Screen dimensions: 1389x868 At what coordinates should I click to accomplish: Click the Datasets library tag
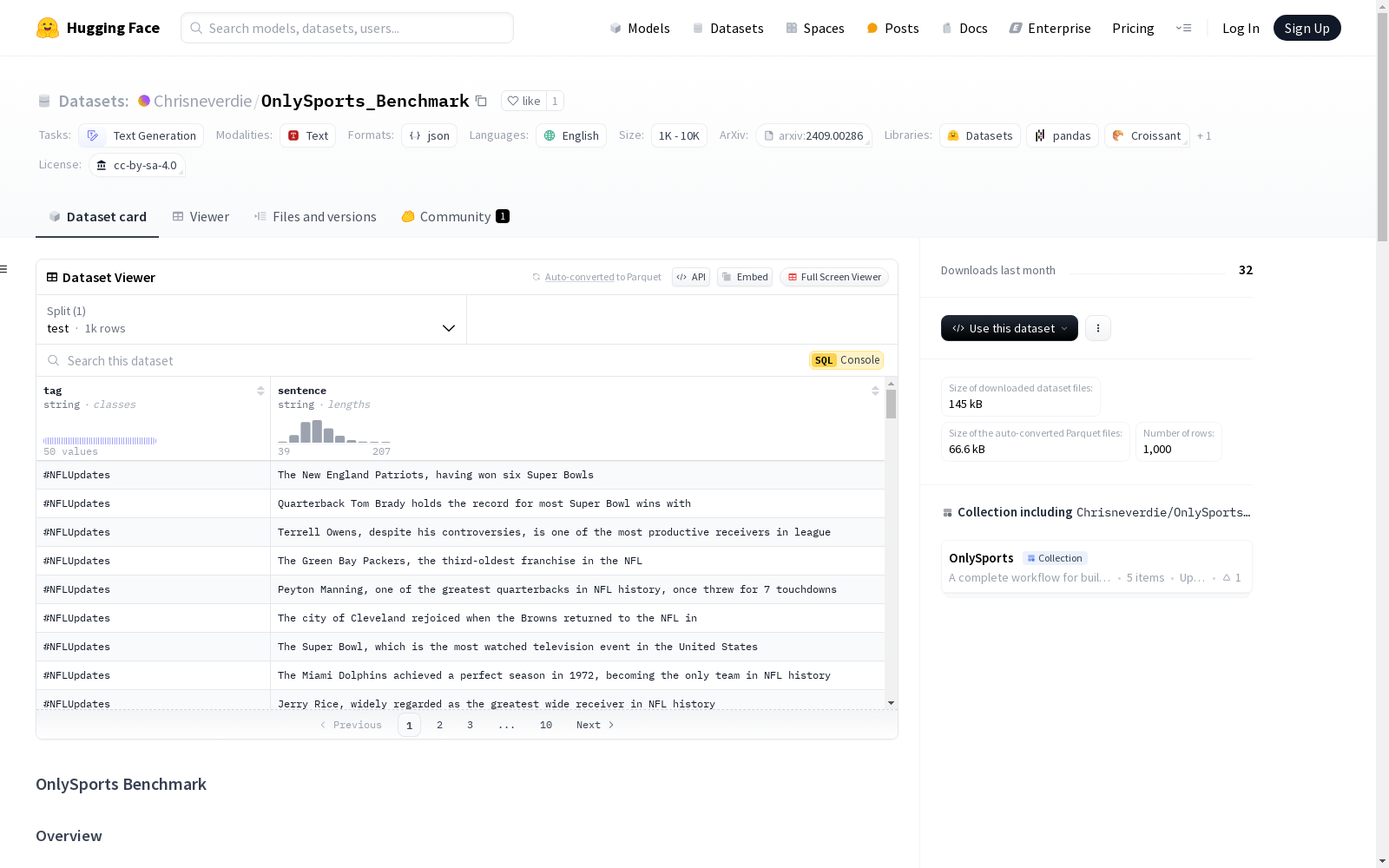(979, 135)
